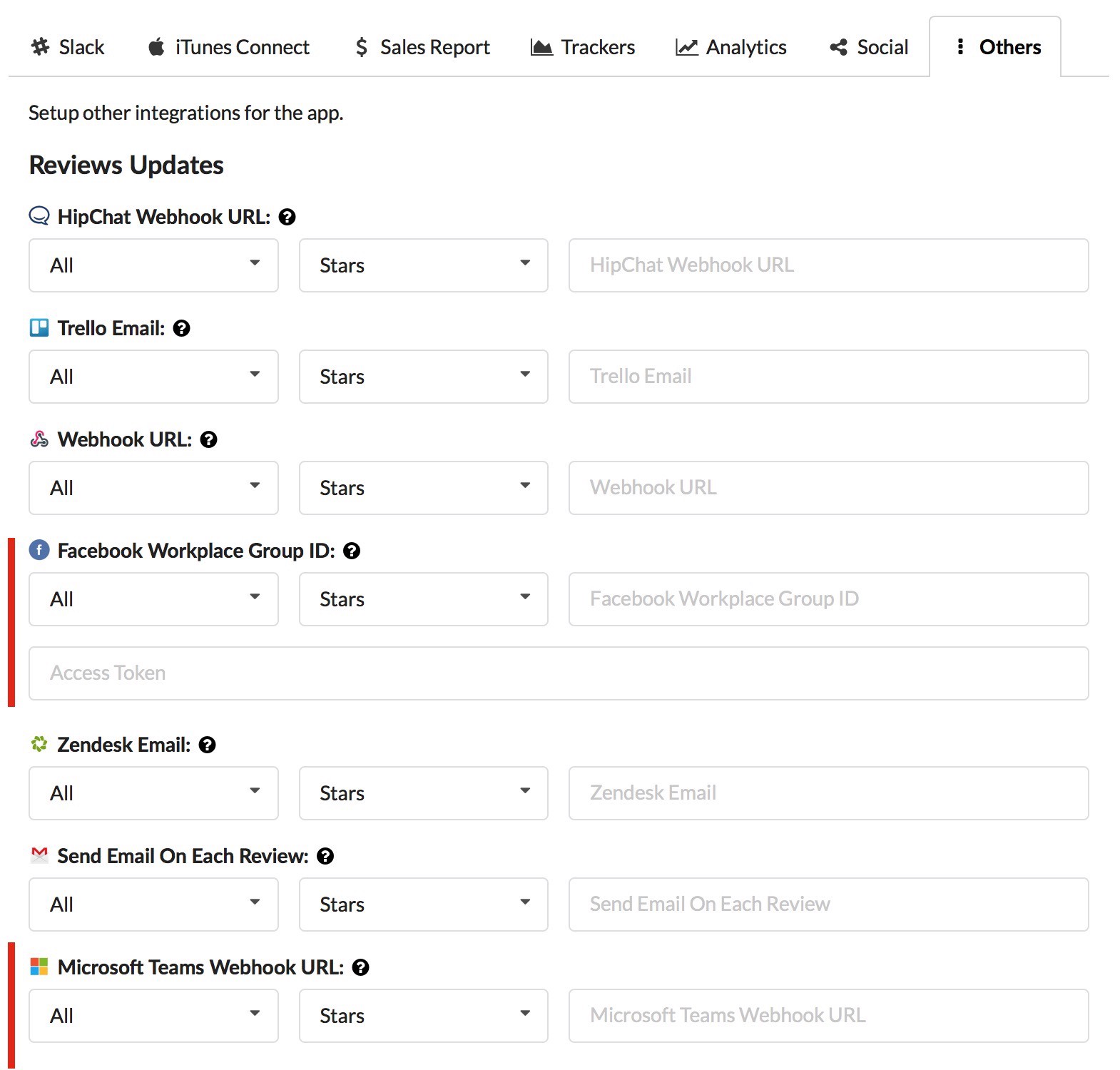Click the question mark beside Webhook URL label

208,439
